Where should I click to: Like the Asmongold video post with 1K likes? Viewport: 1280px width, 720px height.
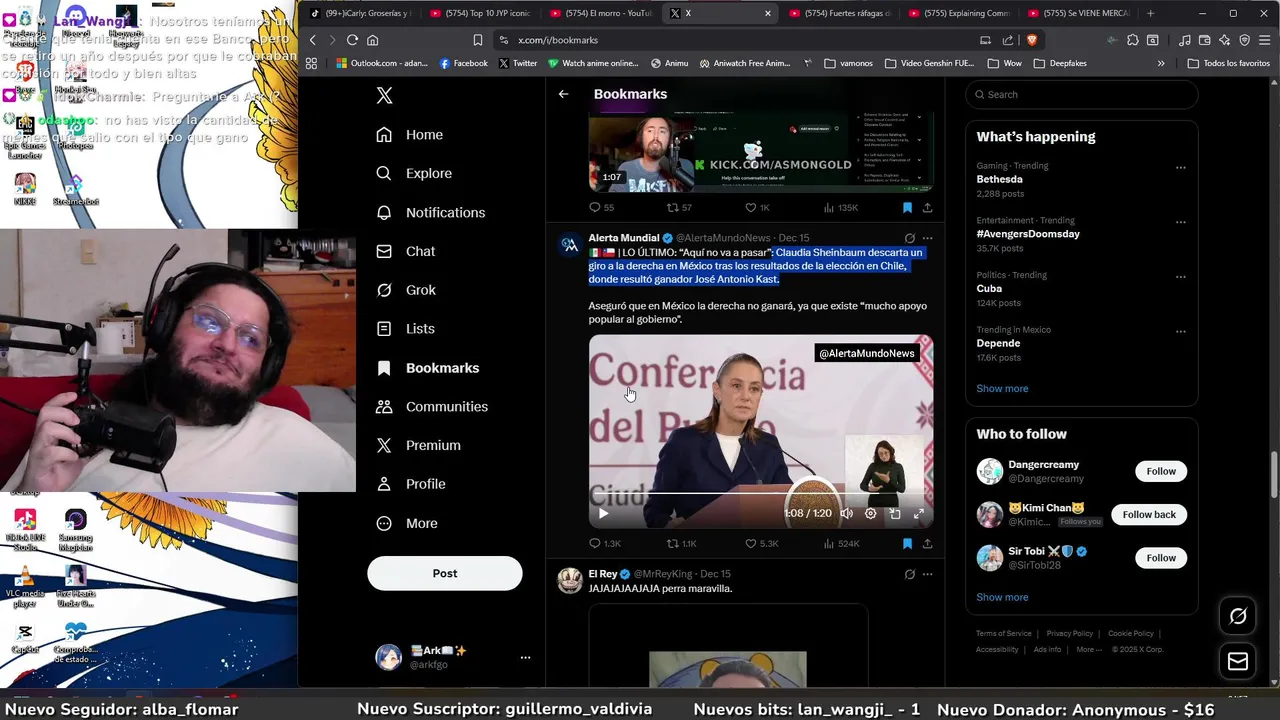point(757,208)
